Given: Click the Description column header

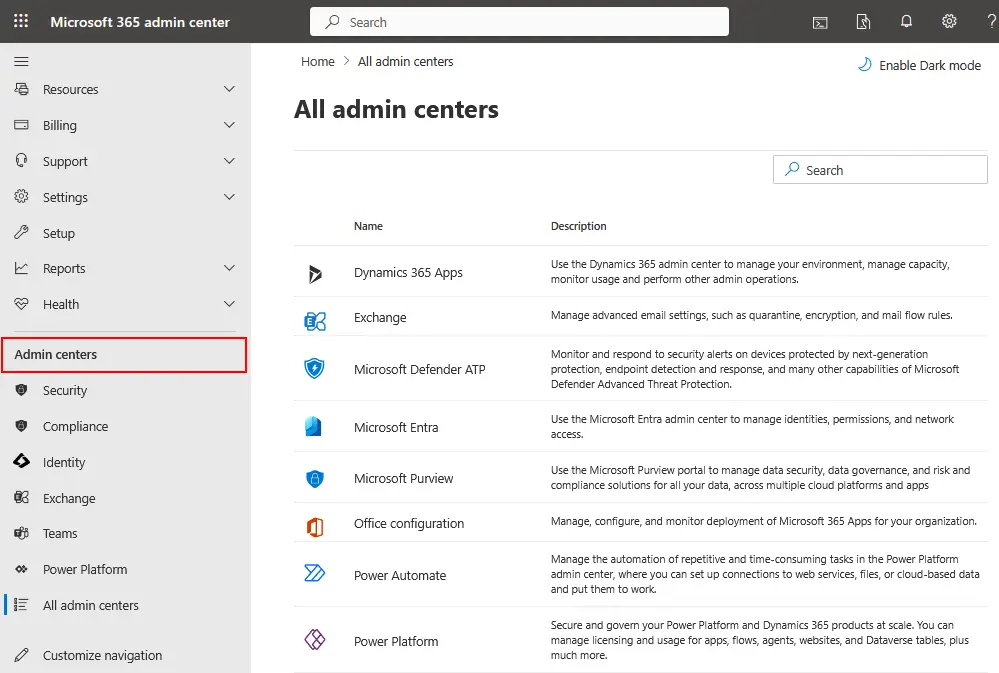Looking at the screenshot, I should point(579,226).
